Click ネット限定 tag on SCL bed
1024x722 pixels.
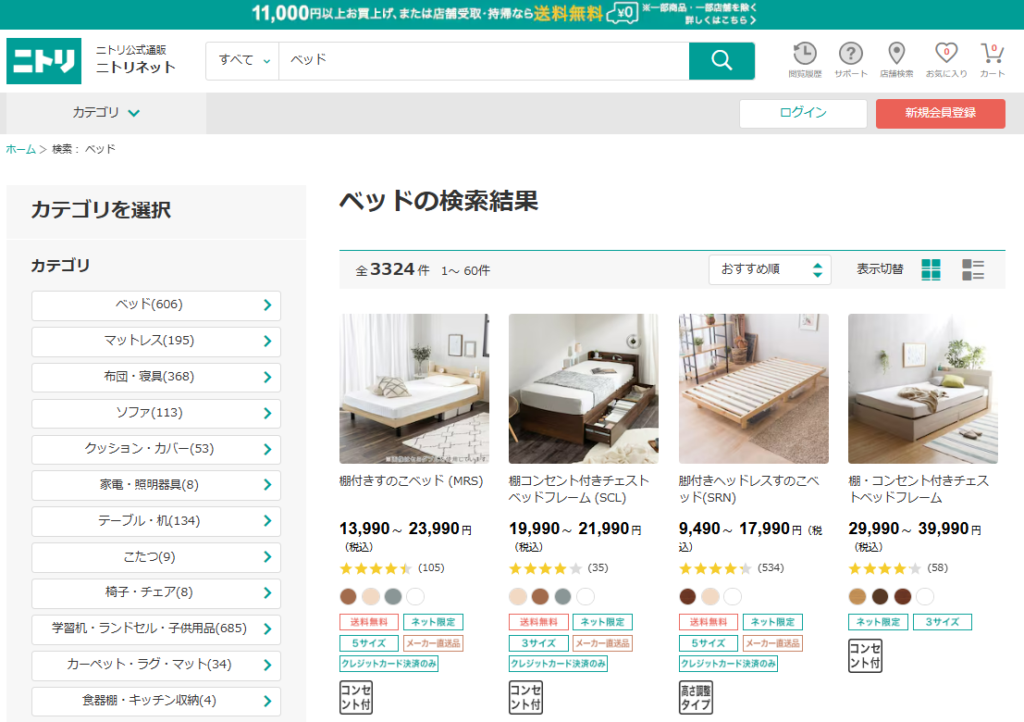(603, 622)
